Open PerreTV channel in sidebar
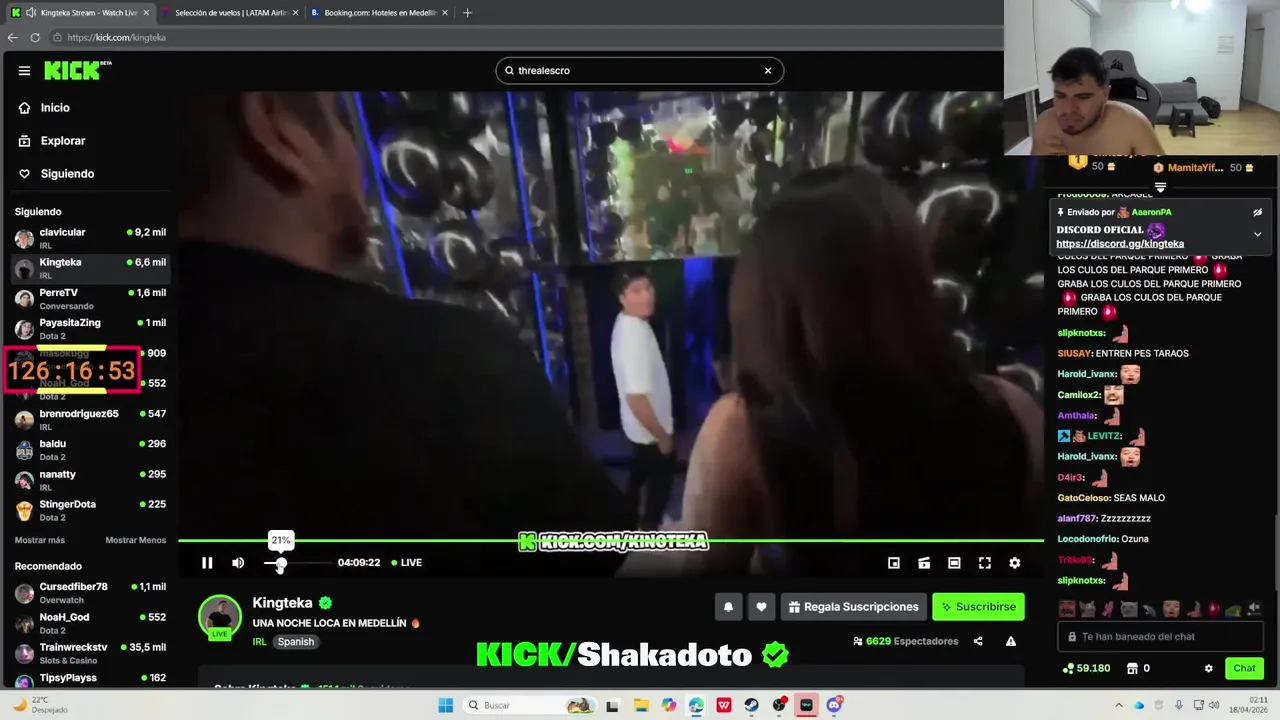Screen dimensions: 1280x720 90,298
